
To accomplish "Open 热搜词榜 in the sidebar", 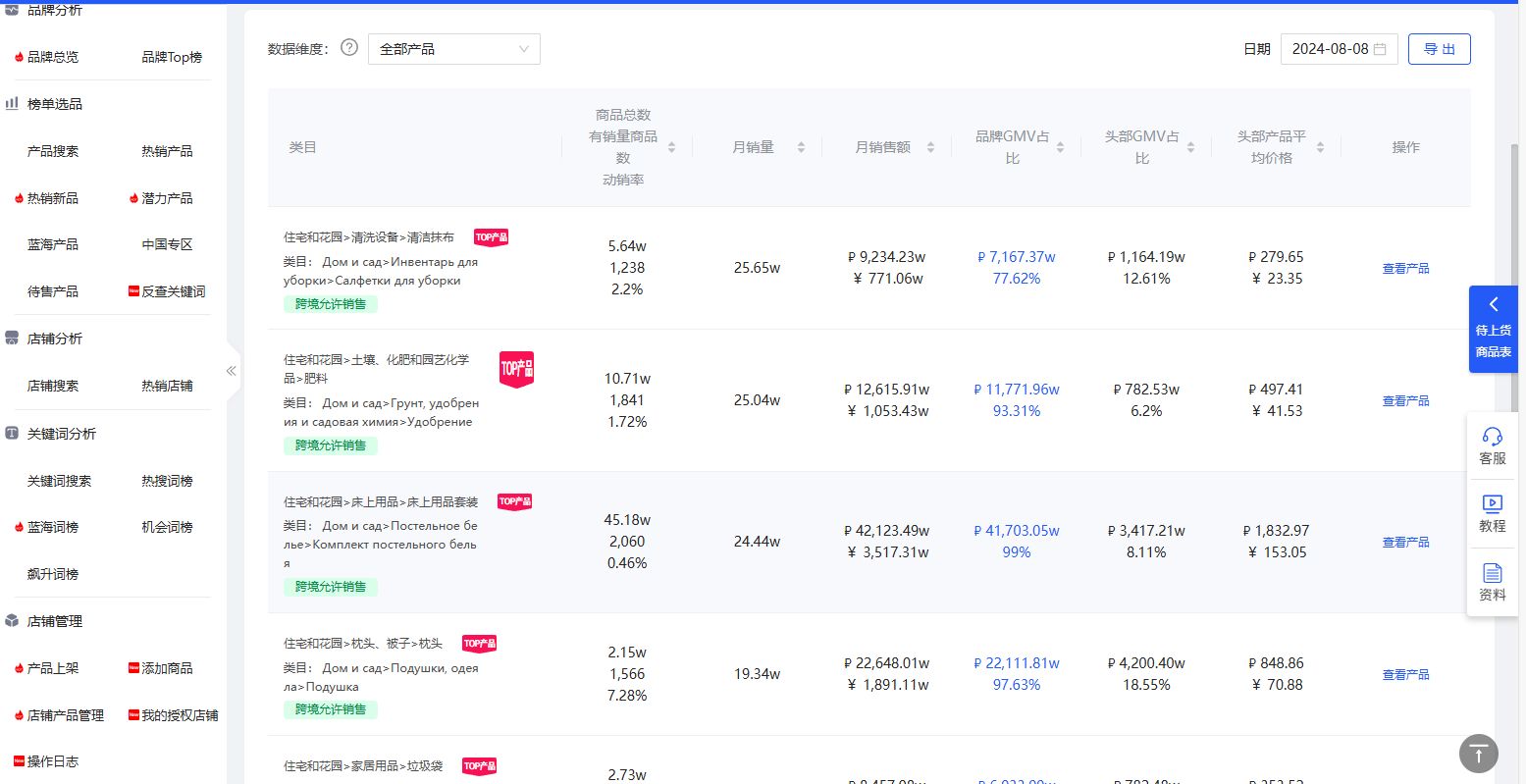I will [x=167, y=481].
